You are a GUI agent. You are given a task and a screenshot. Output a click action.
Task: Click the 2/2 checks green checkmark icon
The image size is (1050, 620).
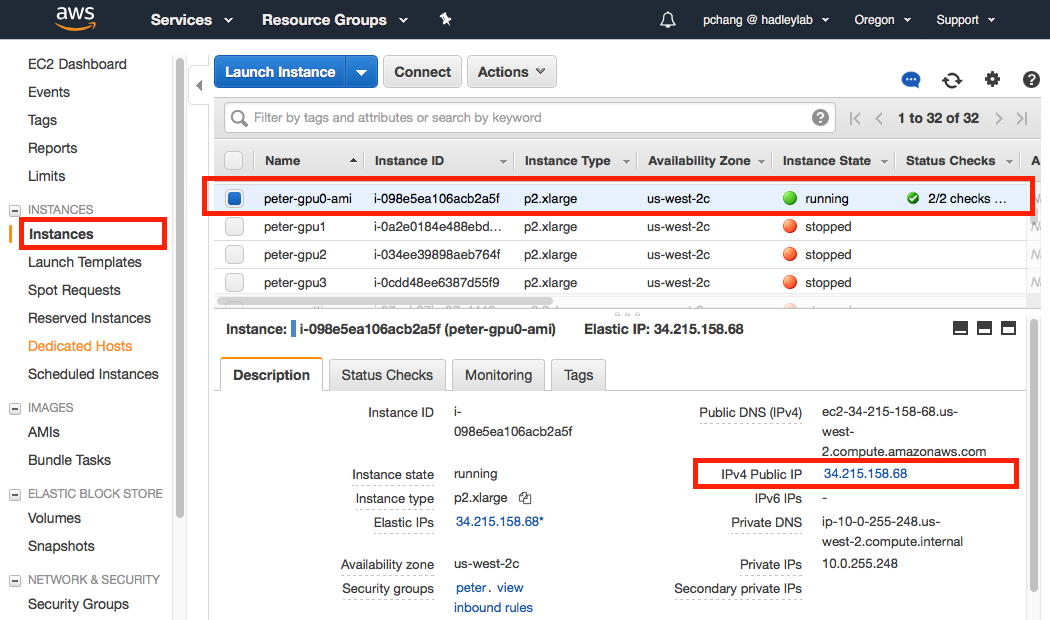point(913,198)
